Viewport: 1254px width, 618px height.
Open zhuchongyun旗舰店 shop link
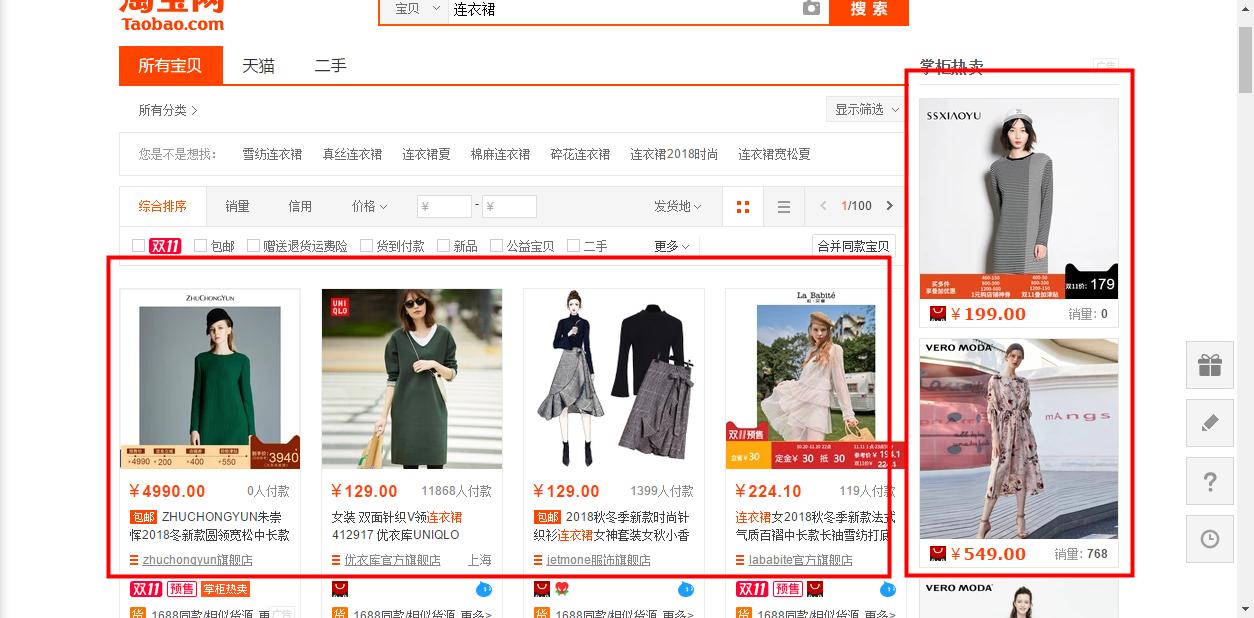(x=197, y=560)
